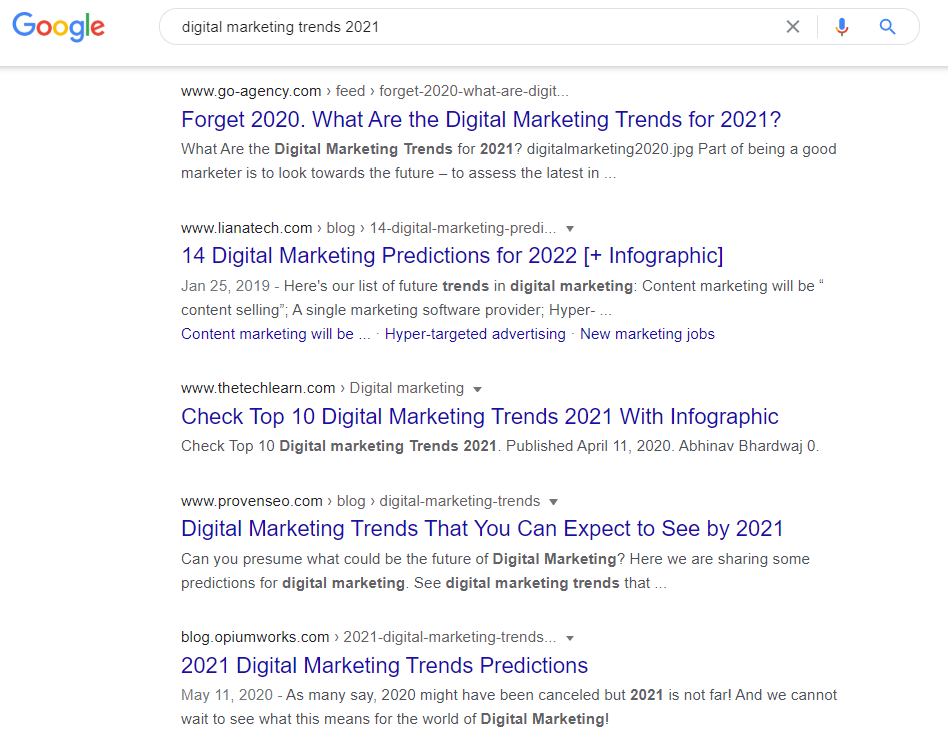The image size is (948, 743).
Task: Expand provenseo.com result options arrow
Action: click(x=553, y=502)
